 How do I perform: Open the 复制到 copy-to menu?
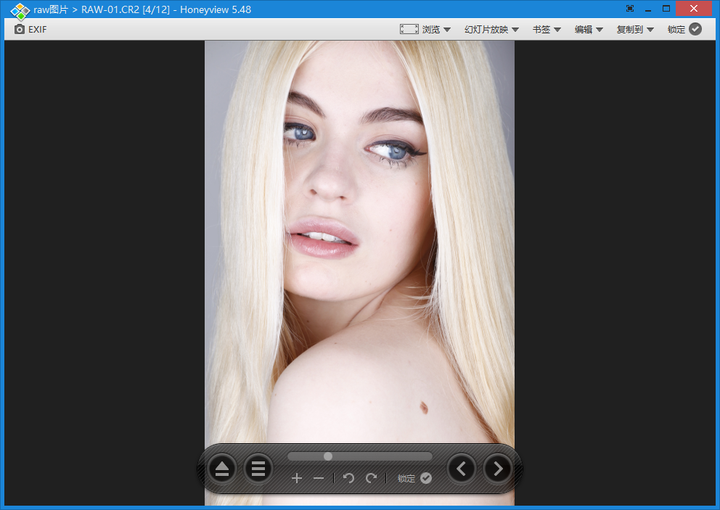[x=635, y=29]
